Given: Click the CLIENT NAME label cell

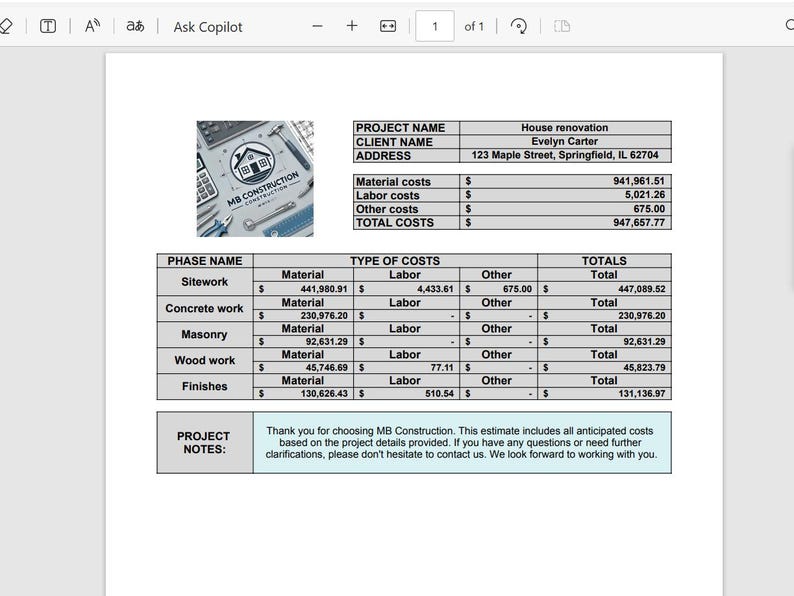Looking at the screenshot, I should click(406, 142).
